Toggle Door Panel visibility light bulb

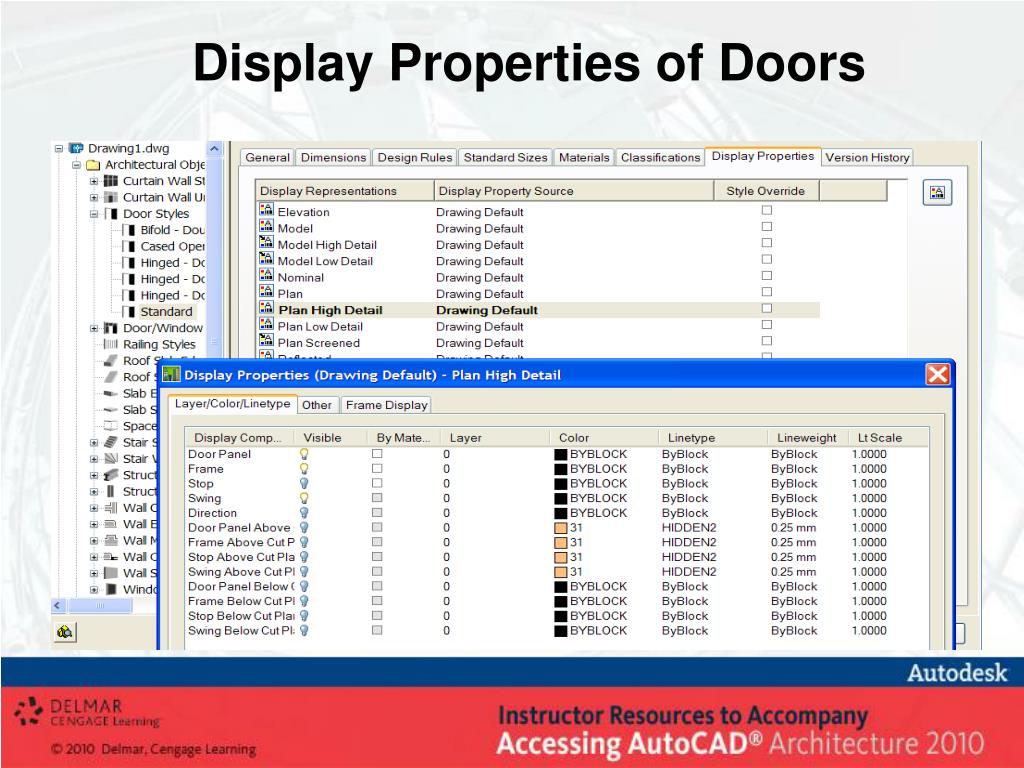pyautogui.click(x=304, y=454)
